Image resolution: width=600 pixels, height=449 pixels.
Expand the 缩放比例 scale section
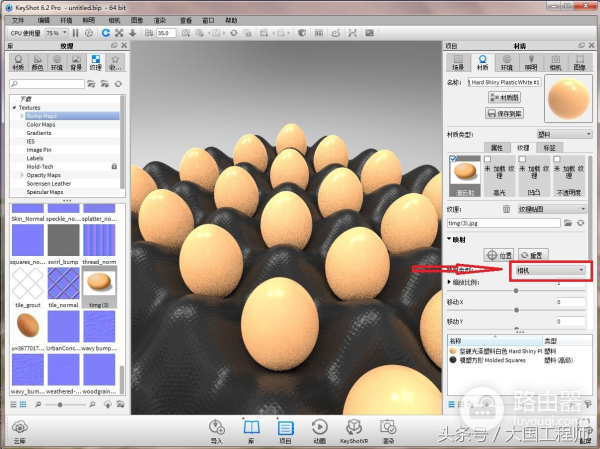tap(449, 282)
